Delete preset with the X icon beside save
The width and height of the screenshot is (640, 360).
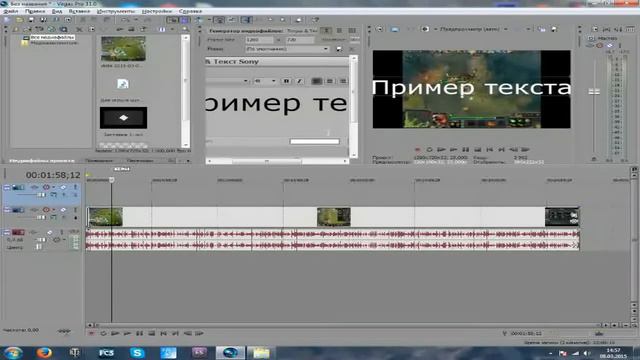point(351,49)
